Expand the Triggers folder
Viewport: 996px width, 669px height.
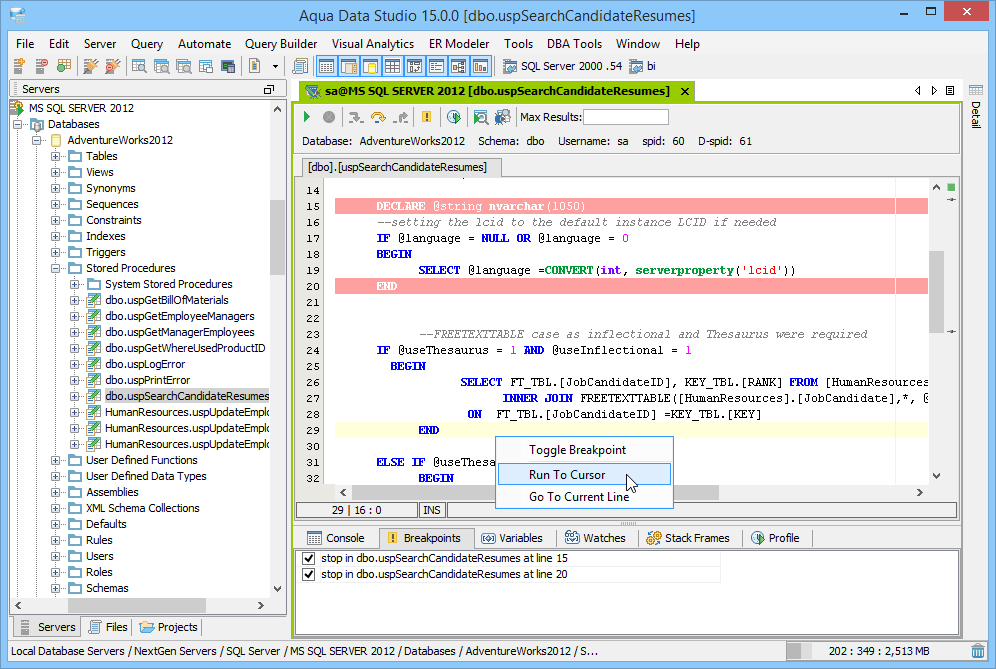tap(56, 252)
